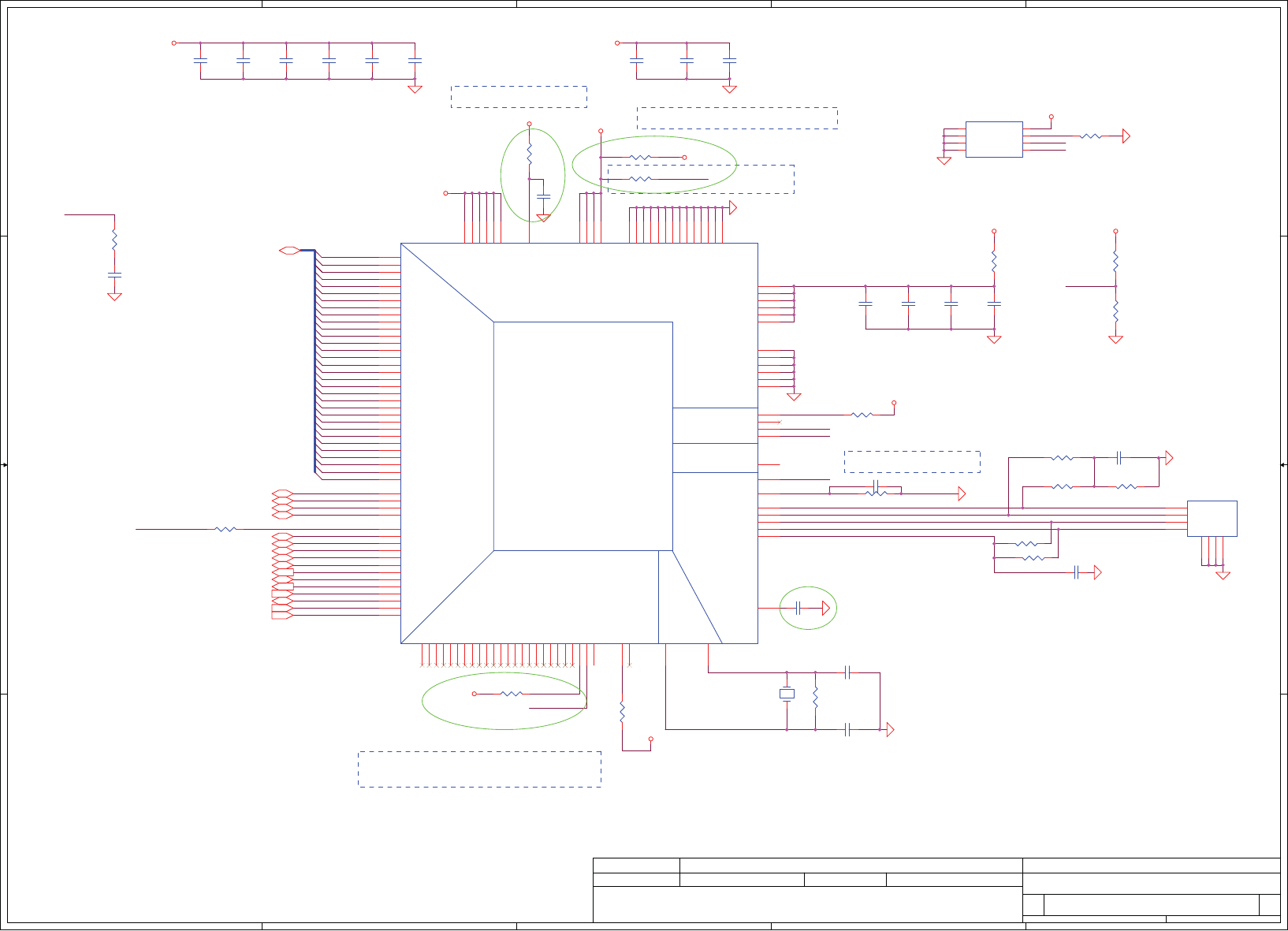Click the ground symbol of the three-capacitor row
The width and height of the screenshot is (1288, 931).
[x=729, y=88]
